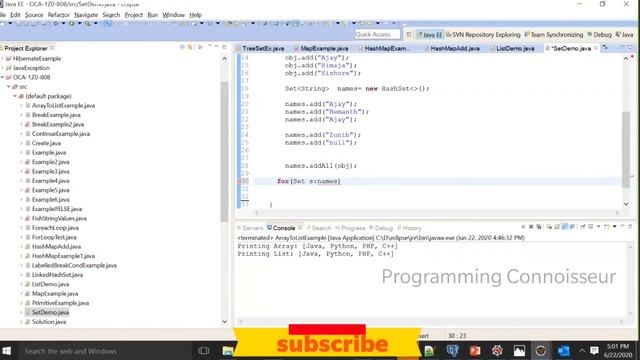Expand JavaException project
640x360 pixels.
click(x=2, y=68)
